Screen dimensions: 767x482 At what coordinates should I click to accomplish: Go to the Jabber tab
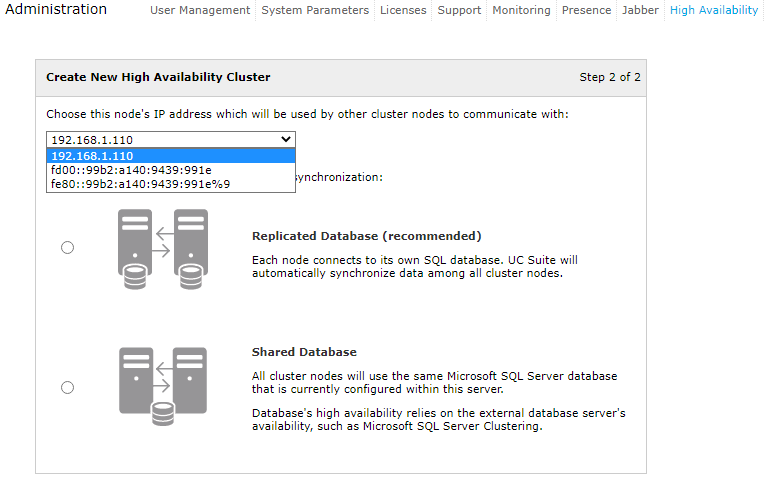[640, 10]
